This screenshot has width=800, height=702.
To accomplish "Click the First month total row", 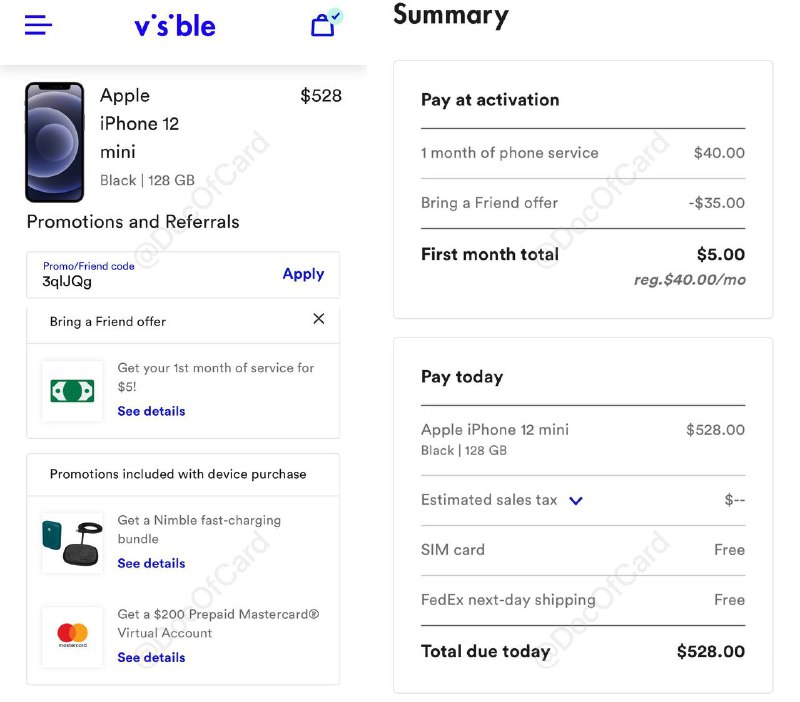I will pyautogui.click(x=582, y=254).
